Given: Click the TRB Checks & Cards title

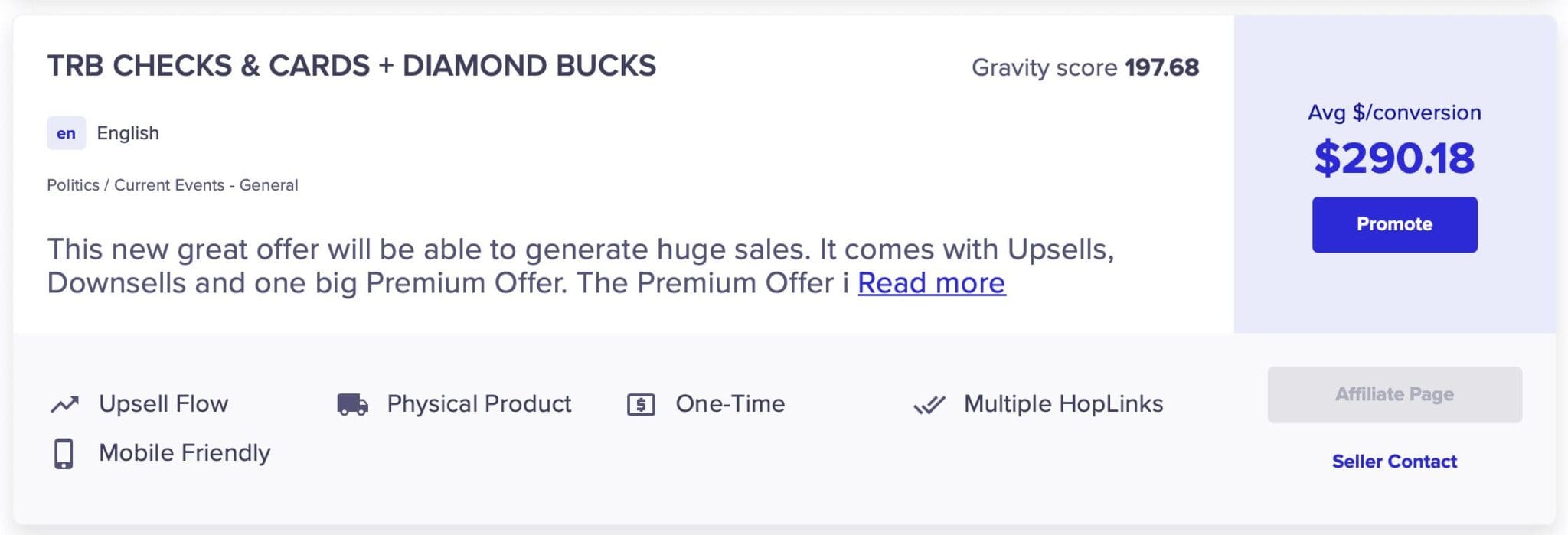Looking at the screenshot, I should click(x=351, y=66).
